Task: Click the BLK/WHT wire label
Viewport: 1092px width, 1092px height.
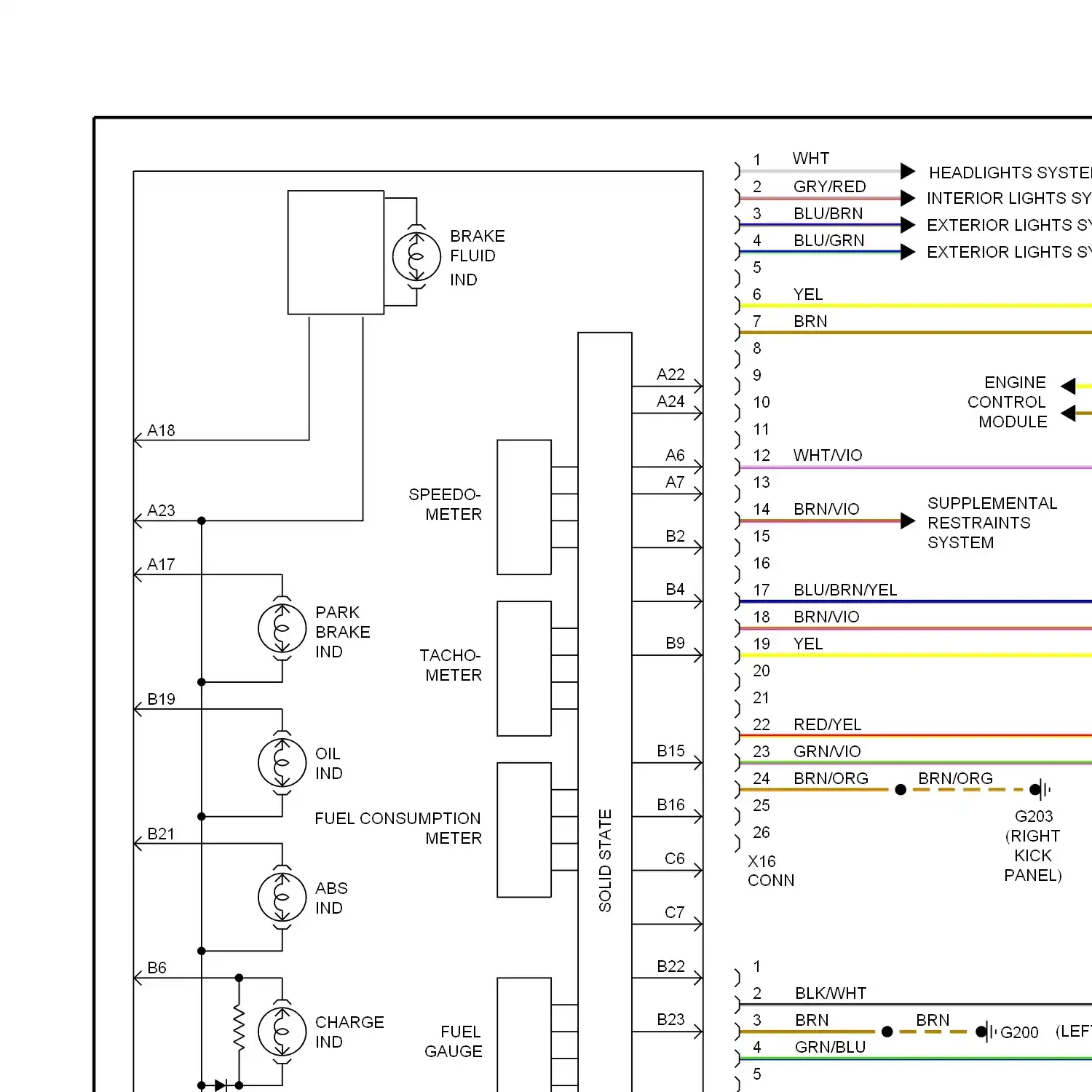Action: [831, 993]
